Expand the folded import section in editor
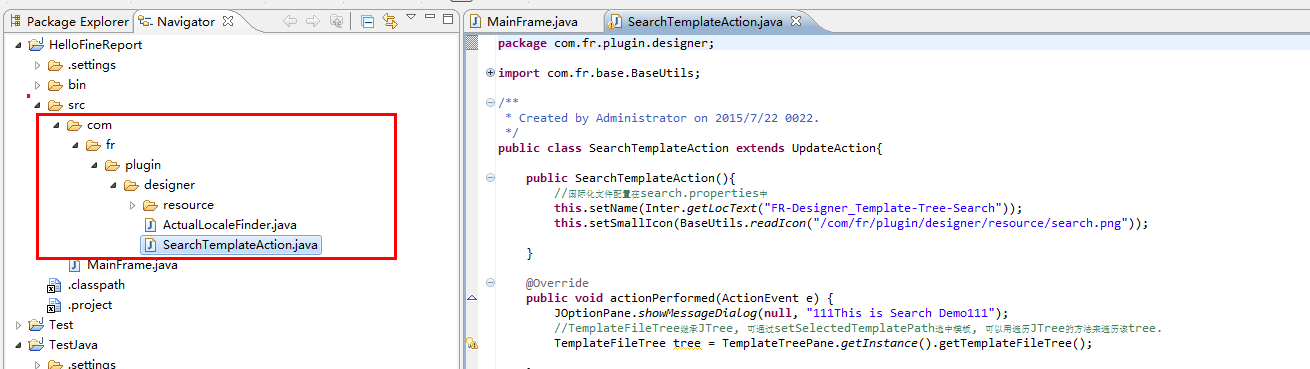The width and height of the screenshot is (1310, 369). tap(489, 73)
